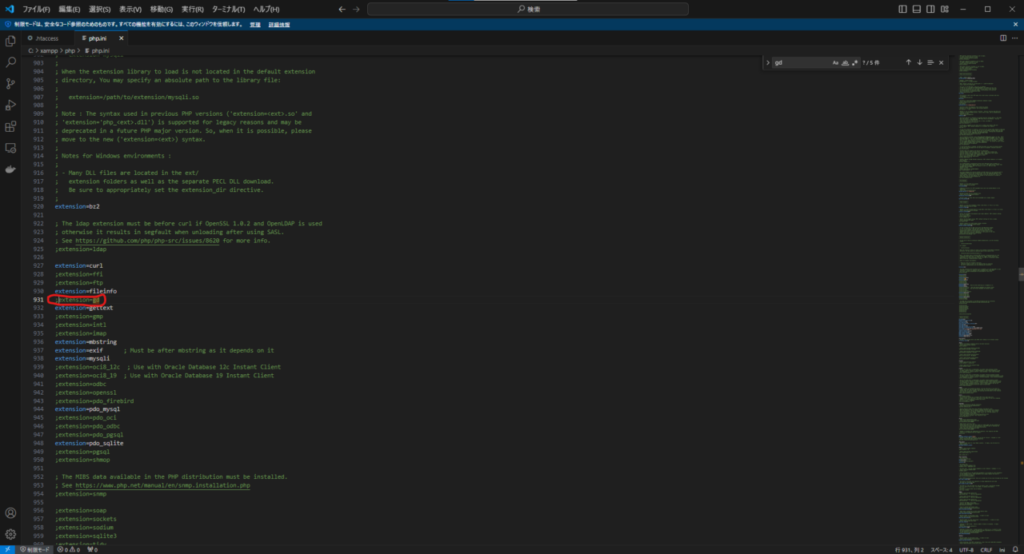Toggle Match Whole Word in find widget
The image size is (1024, 554).
pyautogui.click(x=846, y=62)
